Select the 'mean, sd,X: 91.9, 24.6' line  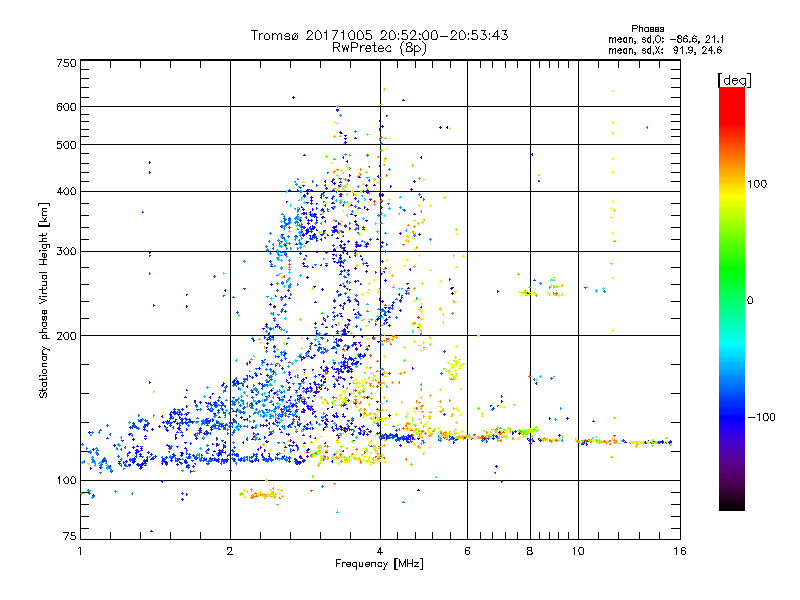(x=665, y=50)
